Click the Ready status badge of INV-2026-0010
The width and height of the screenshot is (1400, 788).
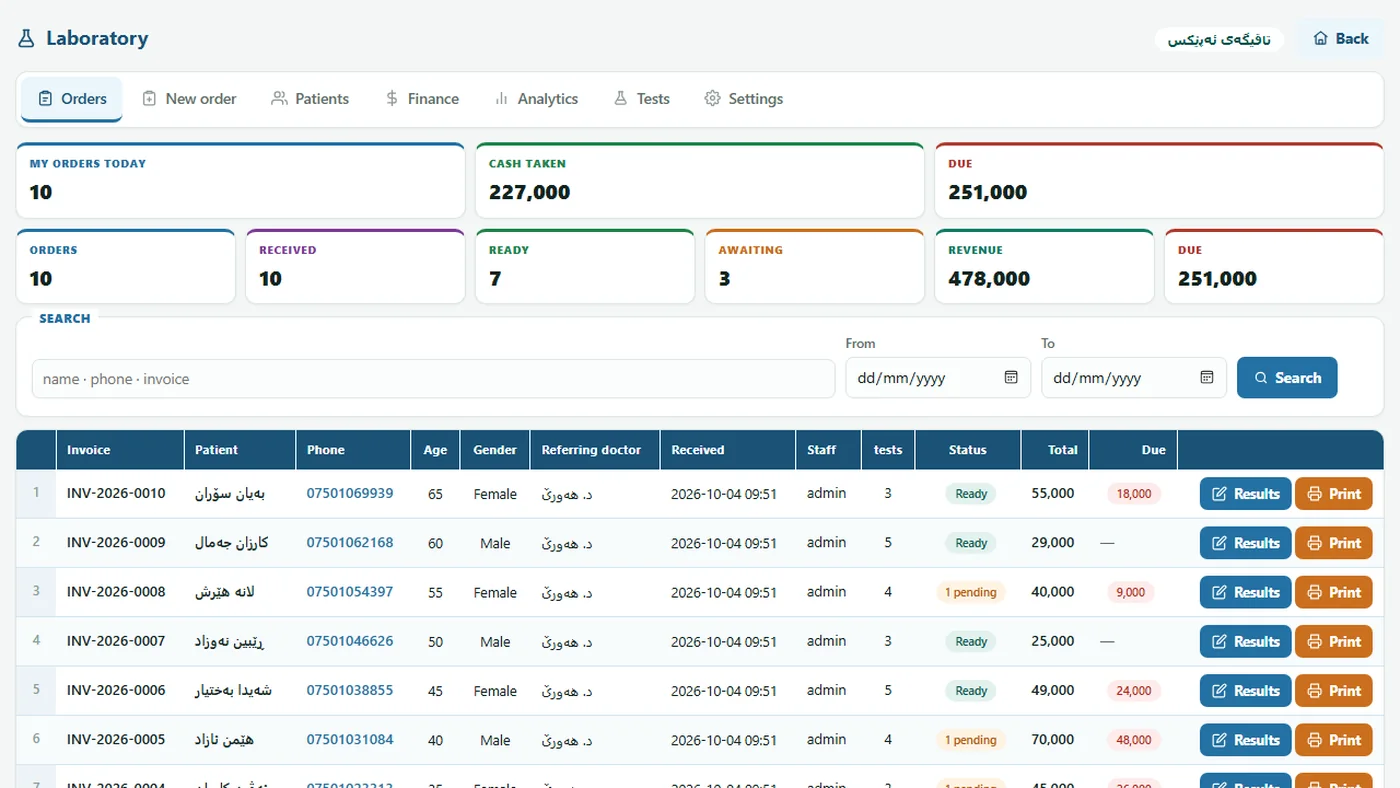tap(971, 494)
